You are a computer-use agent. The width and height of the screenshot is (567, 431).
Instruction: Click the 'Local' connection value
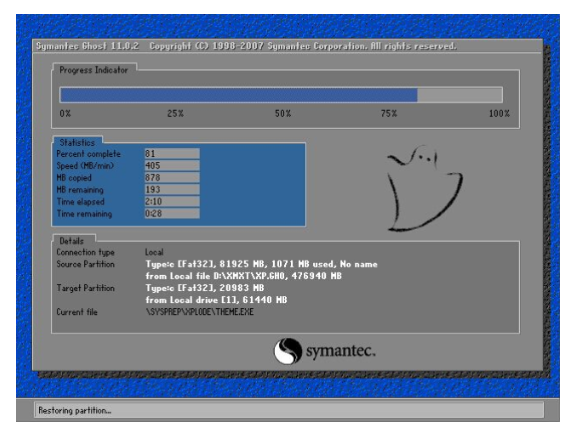154,252
